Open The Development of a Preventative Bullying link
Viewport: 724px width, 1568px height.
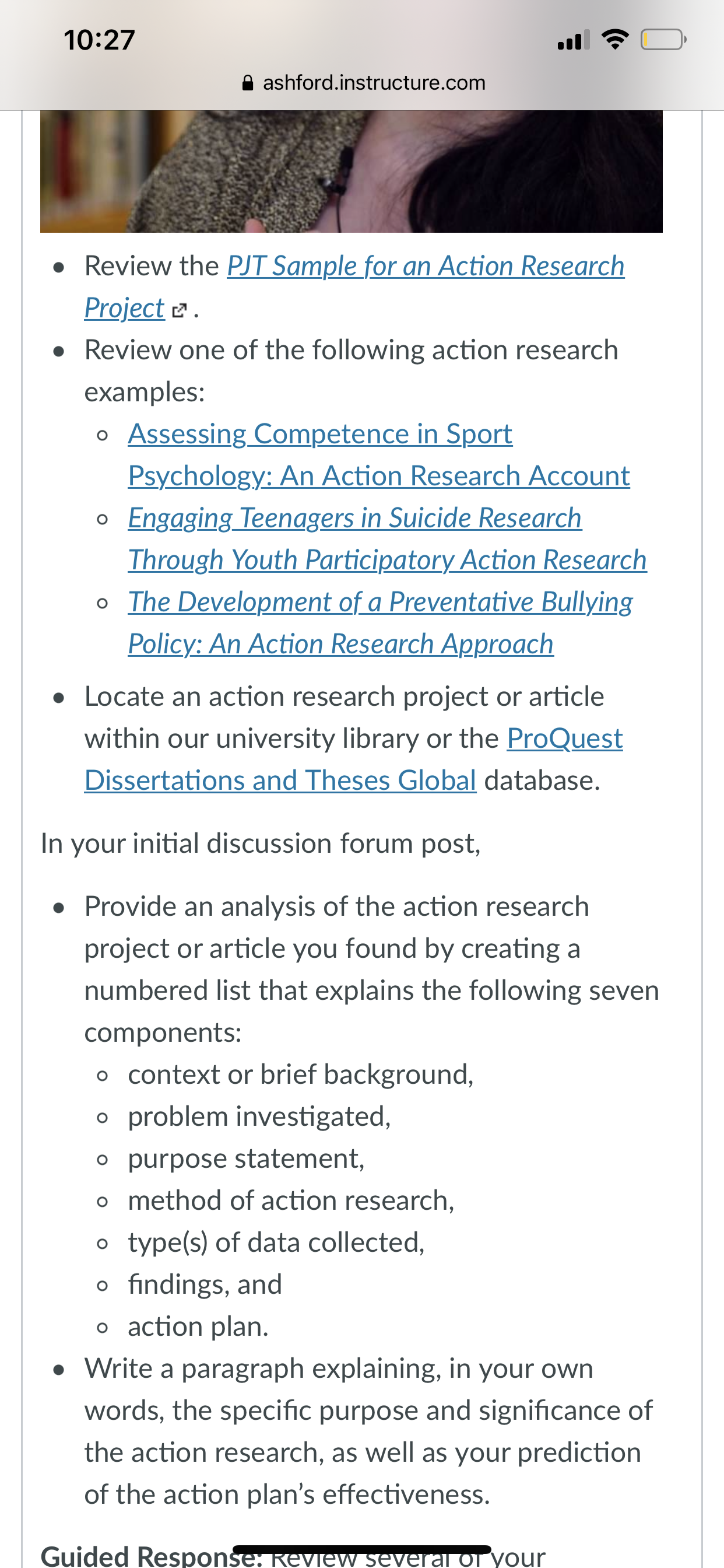tap(380, 602)
